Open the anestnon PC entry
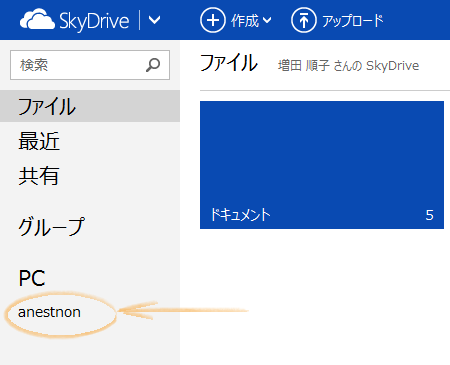The image size is (450, 365). point(49,312)
